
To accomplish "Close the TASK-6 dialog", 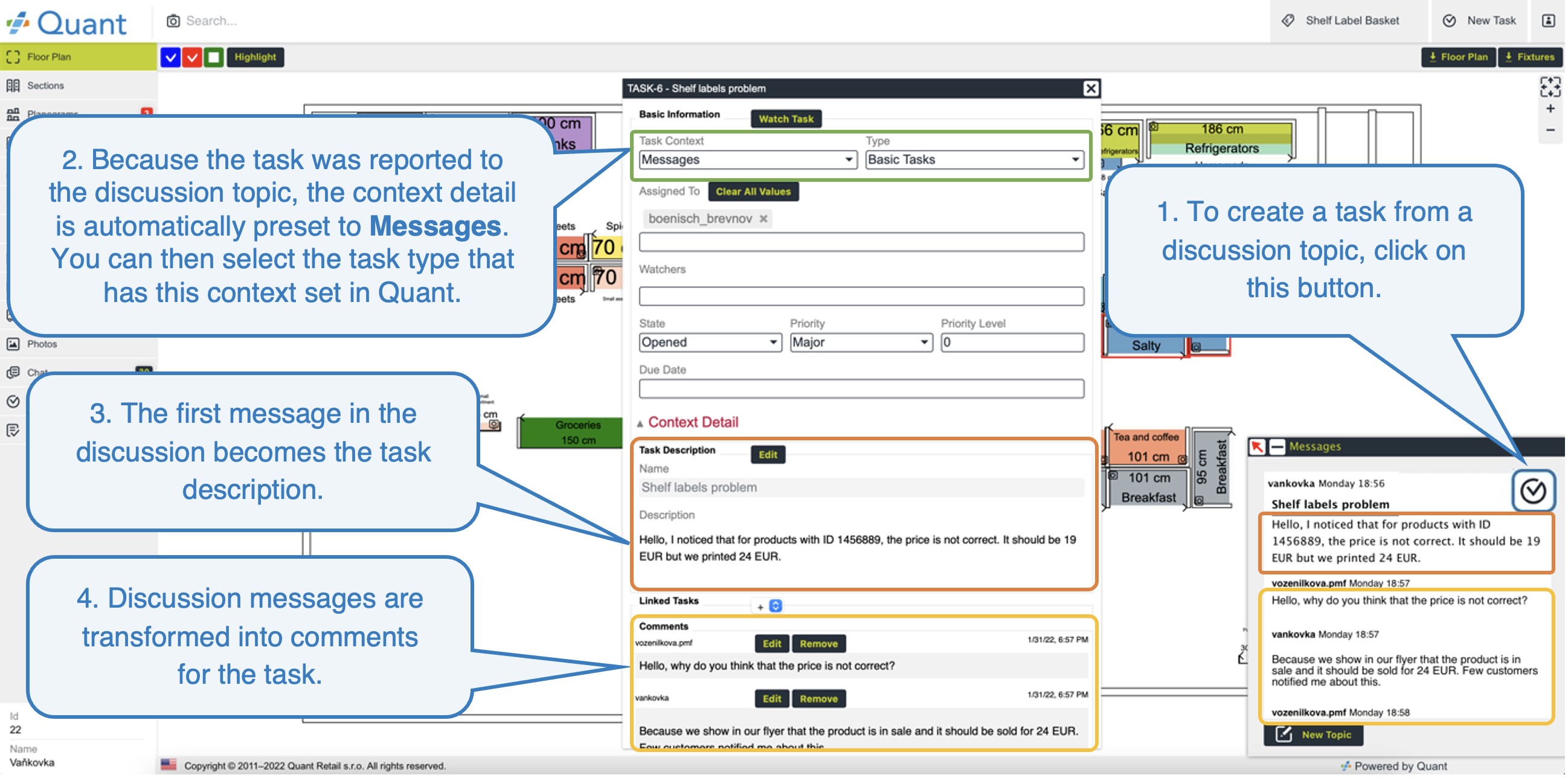I will pyautogui.click(x=1092, y=89).
